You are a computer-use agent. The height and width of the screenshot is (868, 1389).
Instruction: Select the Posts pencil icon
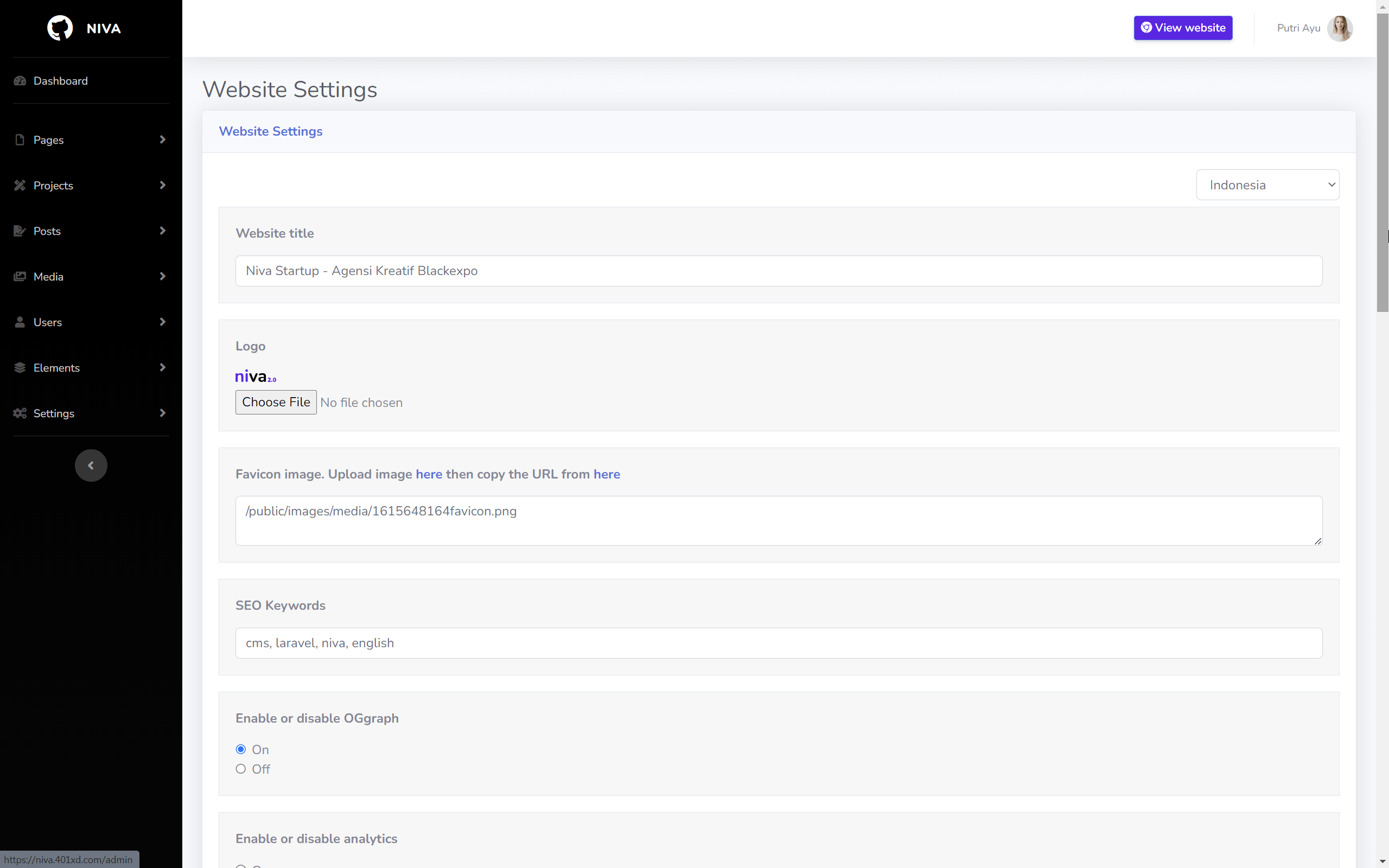tap(20, 231)
